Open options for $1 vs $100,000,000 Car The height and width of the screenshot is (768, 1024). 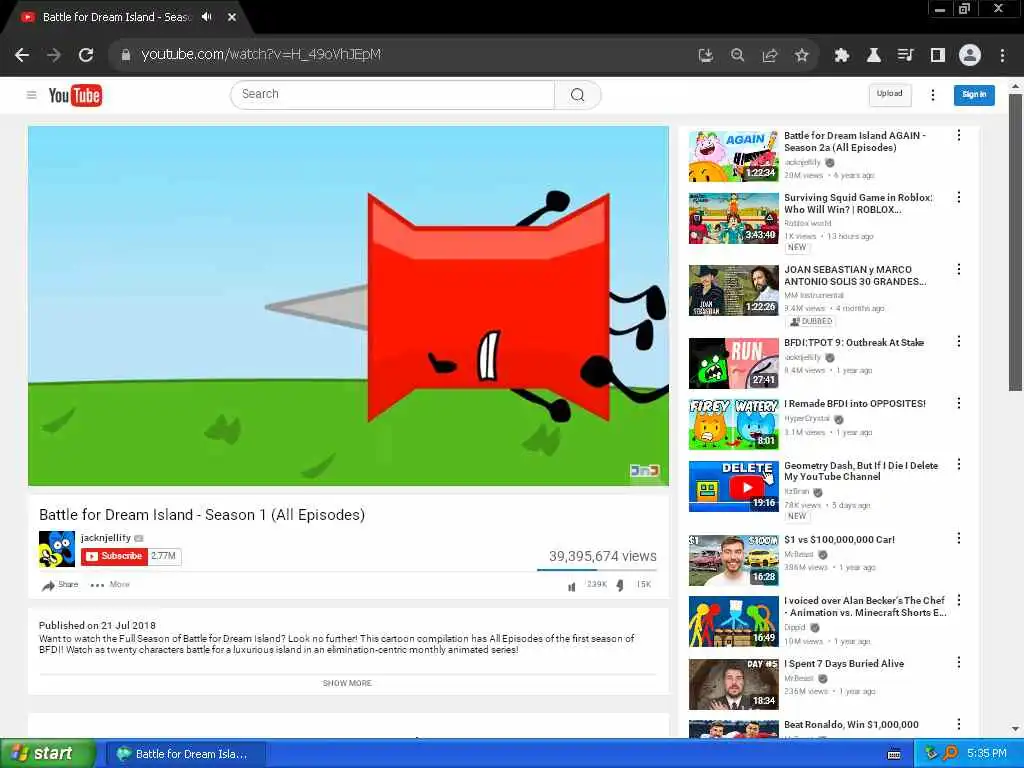click(x=959, y=538)
